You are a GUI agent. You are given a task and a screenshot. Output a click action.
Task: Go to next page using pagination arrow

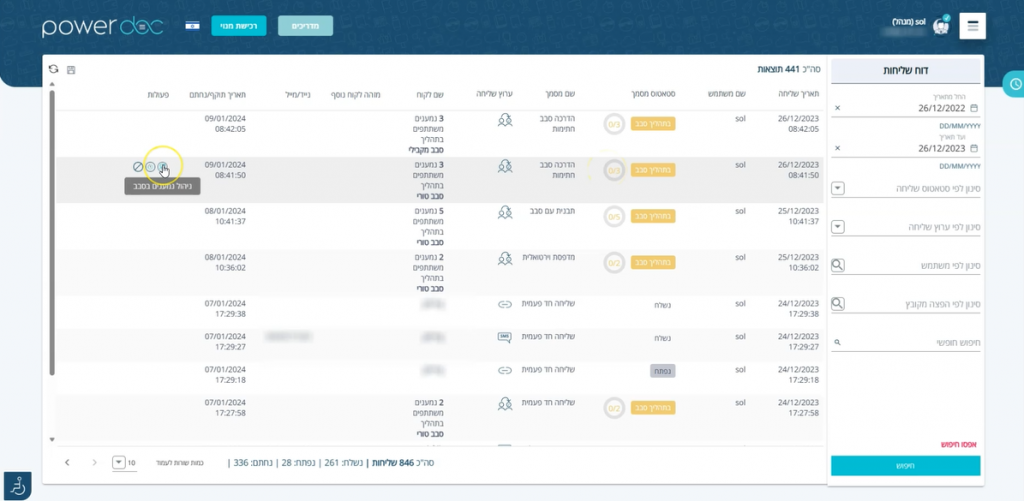(67, 462)
